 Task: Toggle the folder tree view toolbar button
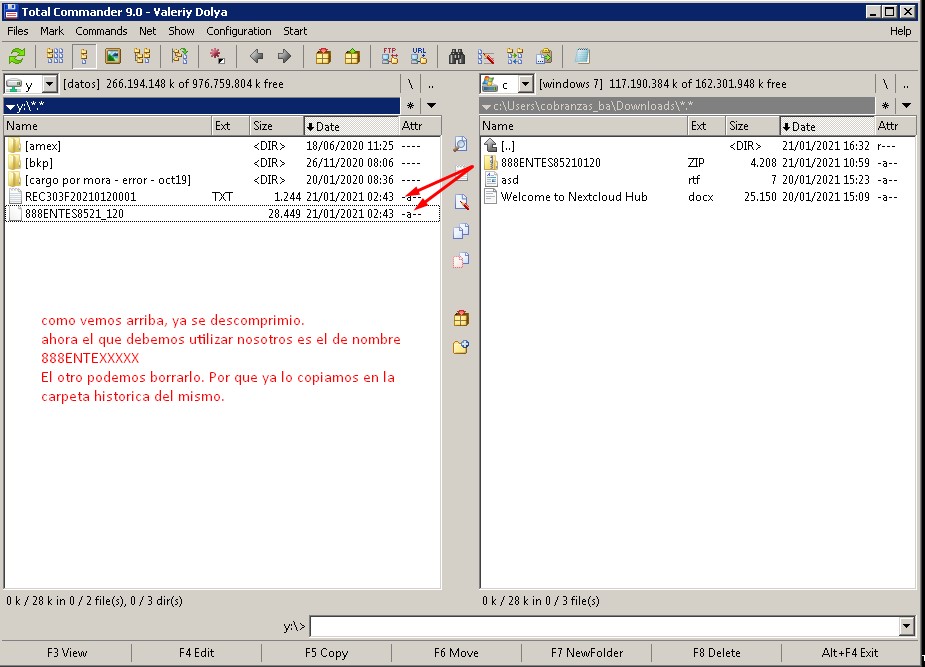(142, 57)
